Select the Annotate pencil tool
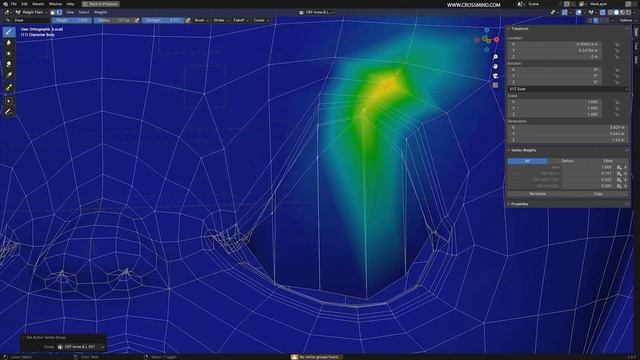The image size is (640, 360). pyautogui.click(x=9, y=112)
